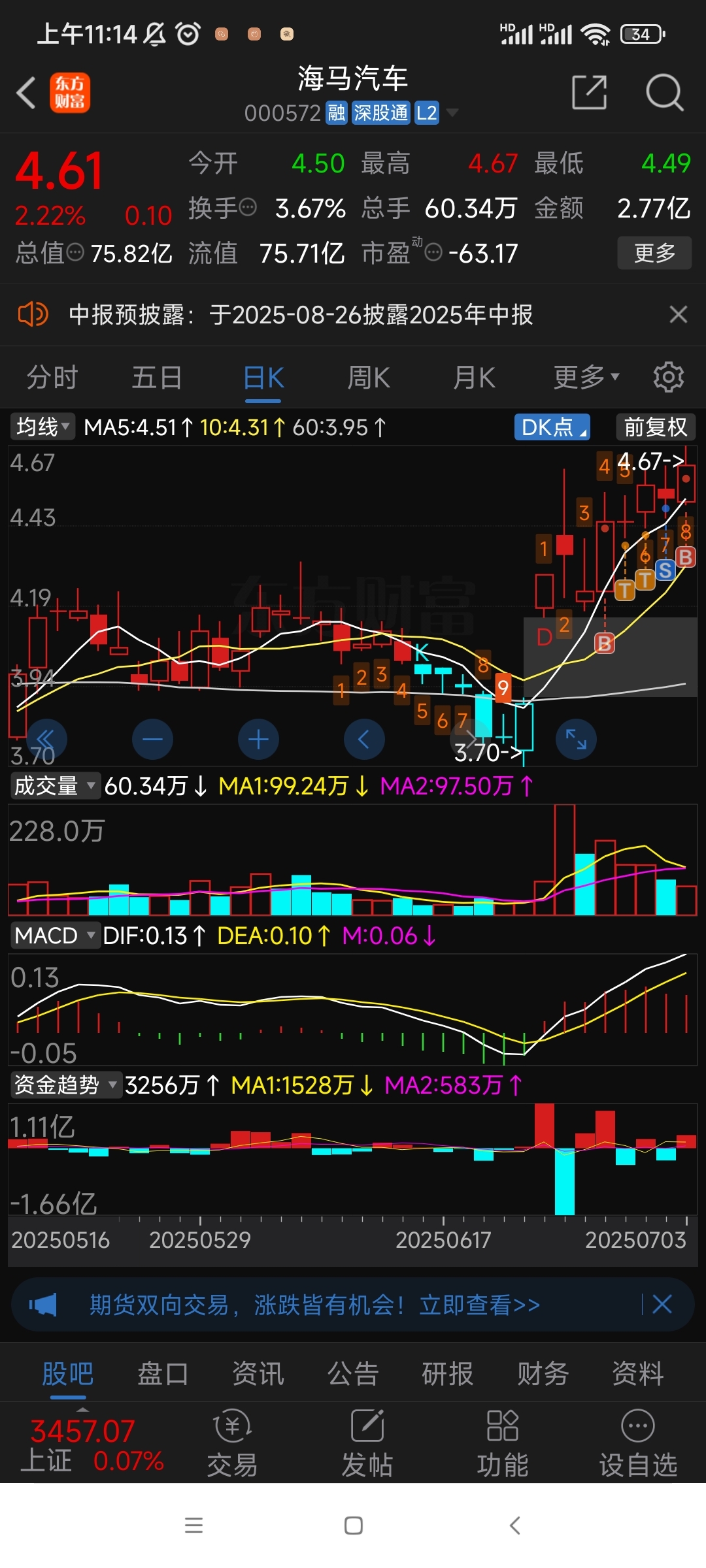Zoom in chart with plus button
This screenshot has width=706, height=1568.
tap(258, 739)
